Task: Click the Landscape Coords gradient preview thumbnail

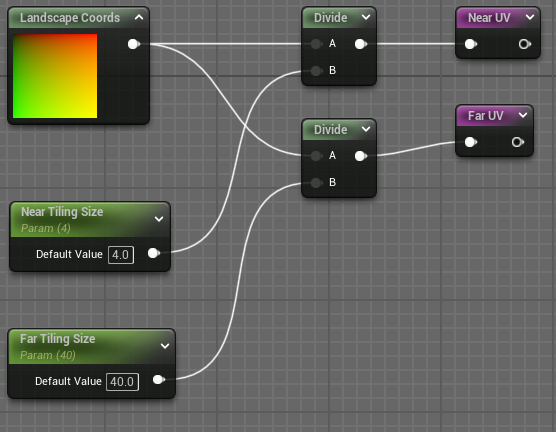Action: [x=55, y=76]
